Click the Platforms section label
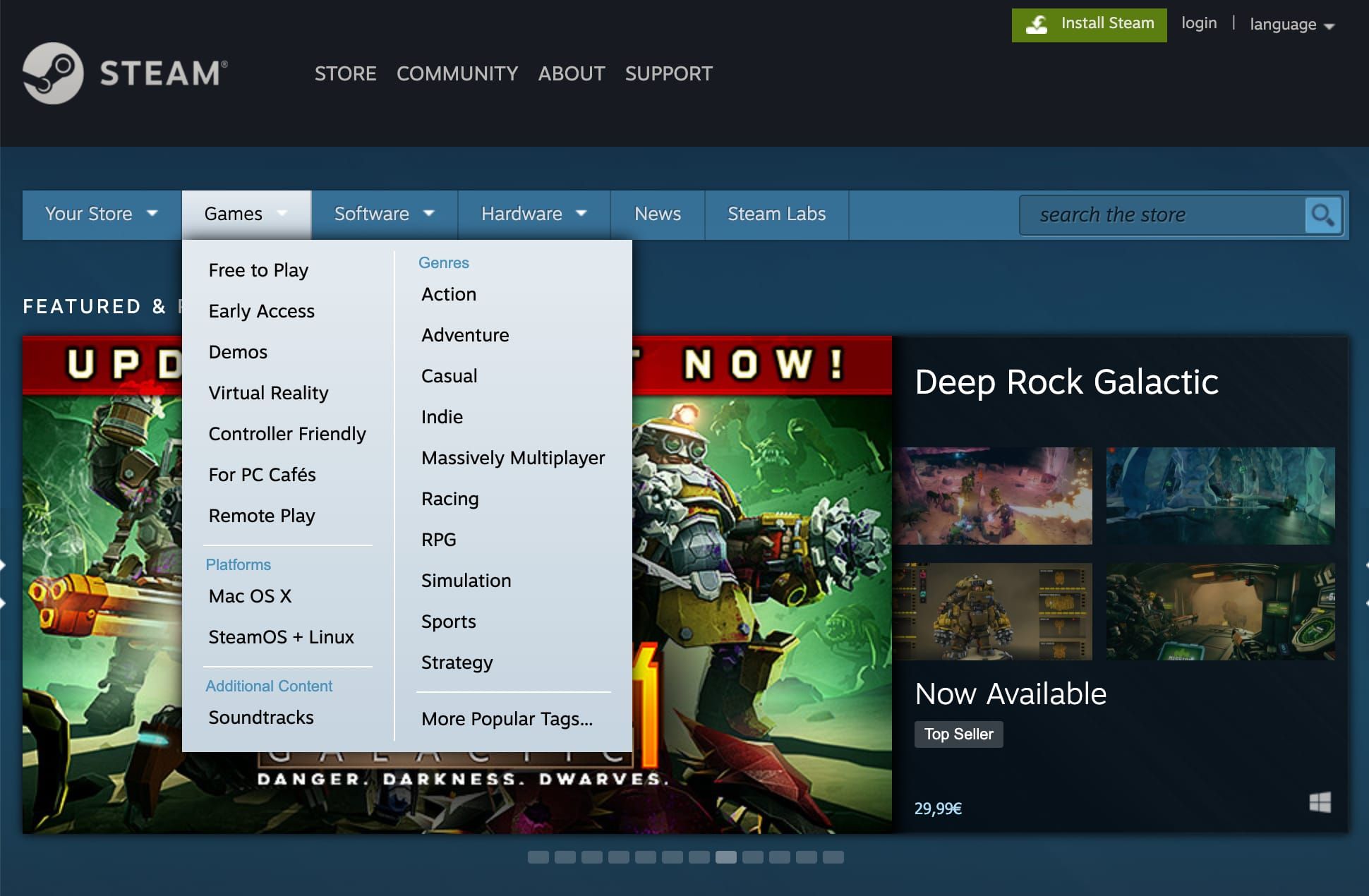 pyautogui.click(x=238, y=564)
